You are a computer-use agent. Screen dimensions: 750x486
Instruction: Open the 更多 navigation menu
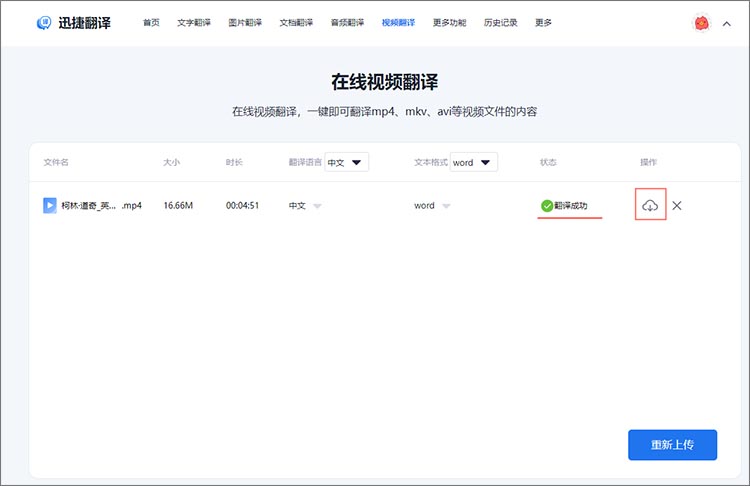coord(543,22)
